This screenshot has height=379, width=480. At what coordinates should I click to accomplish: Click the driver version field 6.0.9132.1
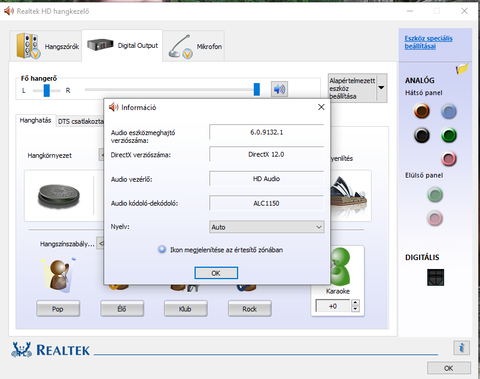(x=267, y=132)
